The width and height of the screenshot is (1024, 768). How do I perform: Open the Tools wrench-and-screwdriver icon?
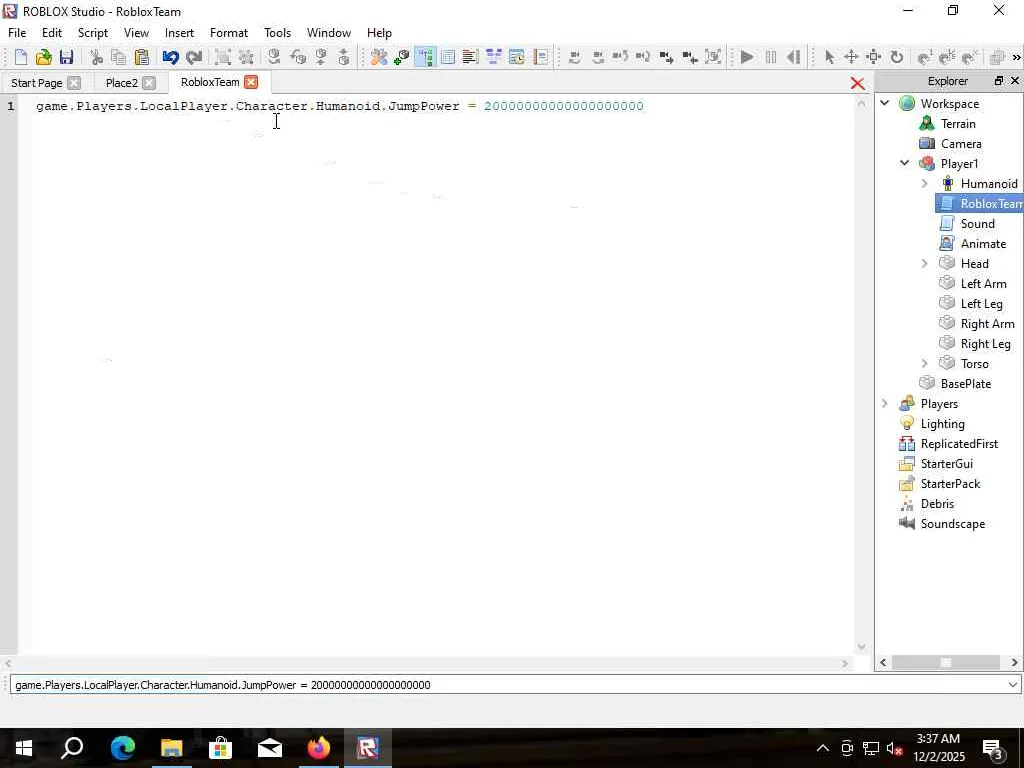379,57
